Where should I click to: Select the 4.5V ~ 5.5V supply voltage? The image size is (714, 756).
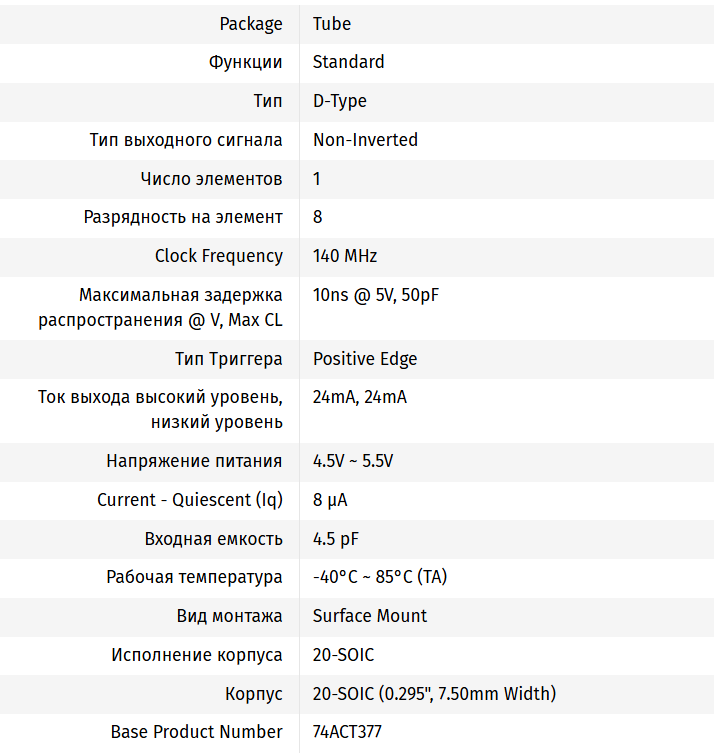(x=352, y=461)
